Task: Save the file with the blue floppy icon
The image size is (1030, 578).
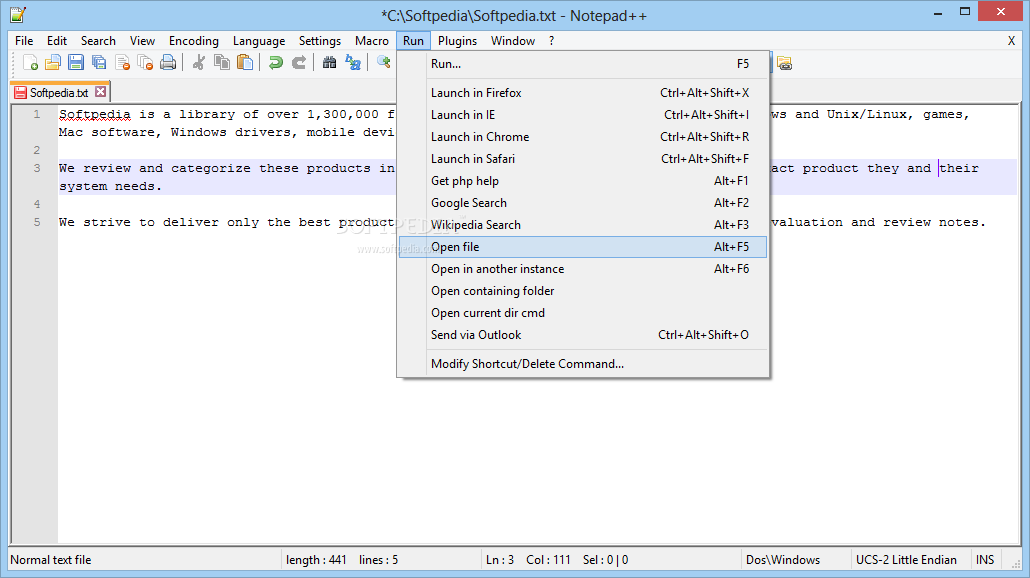Action: tap(76, 63)
